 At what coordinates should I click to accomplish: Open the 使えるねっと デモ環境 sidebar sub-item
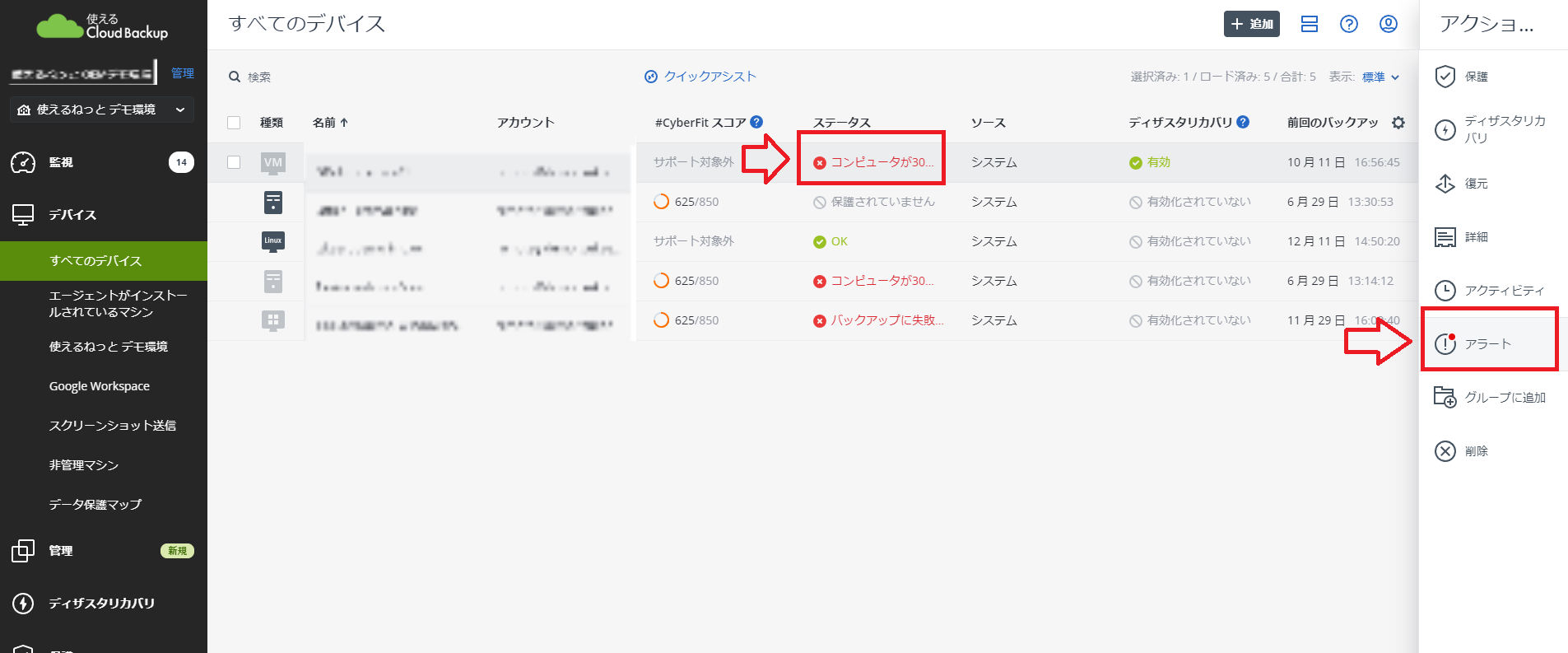click(108, 347)
